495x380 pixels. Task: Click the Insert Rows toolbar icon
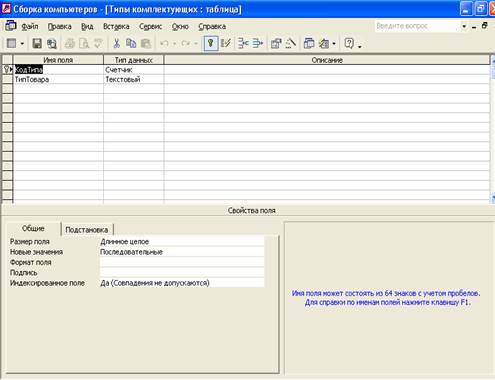tap(243, 43)
